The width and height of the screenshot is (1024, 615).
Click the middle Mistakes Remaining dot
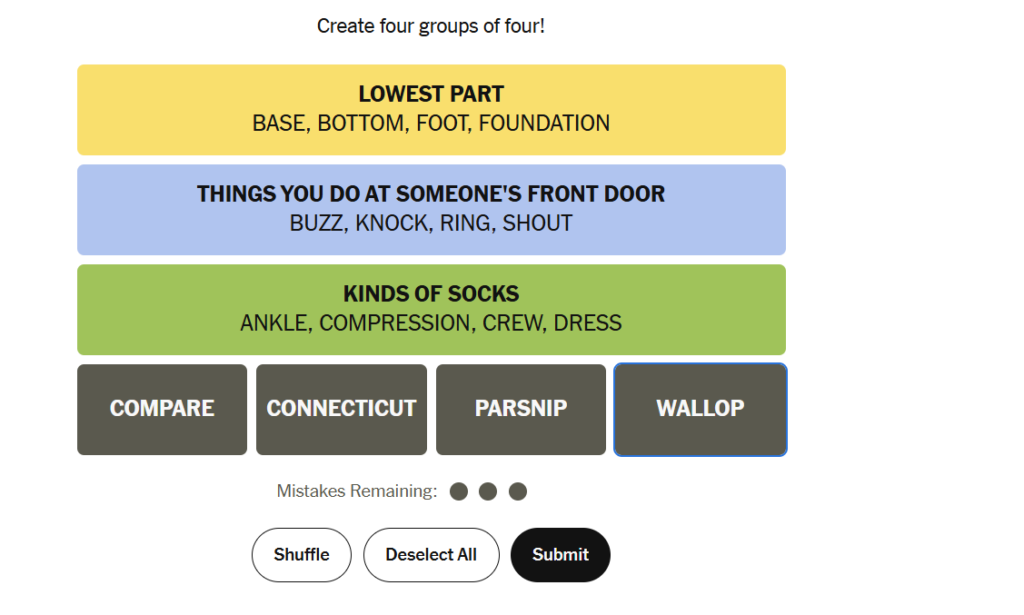click(488, 492)
